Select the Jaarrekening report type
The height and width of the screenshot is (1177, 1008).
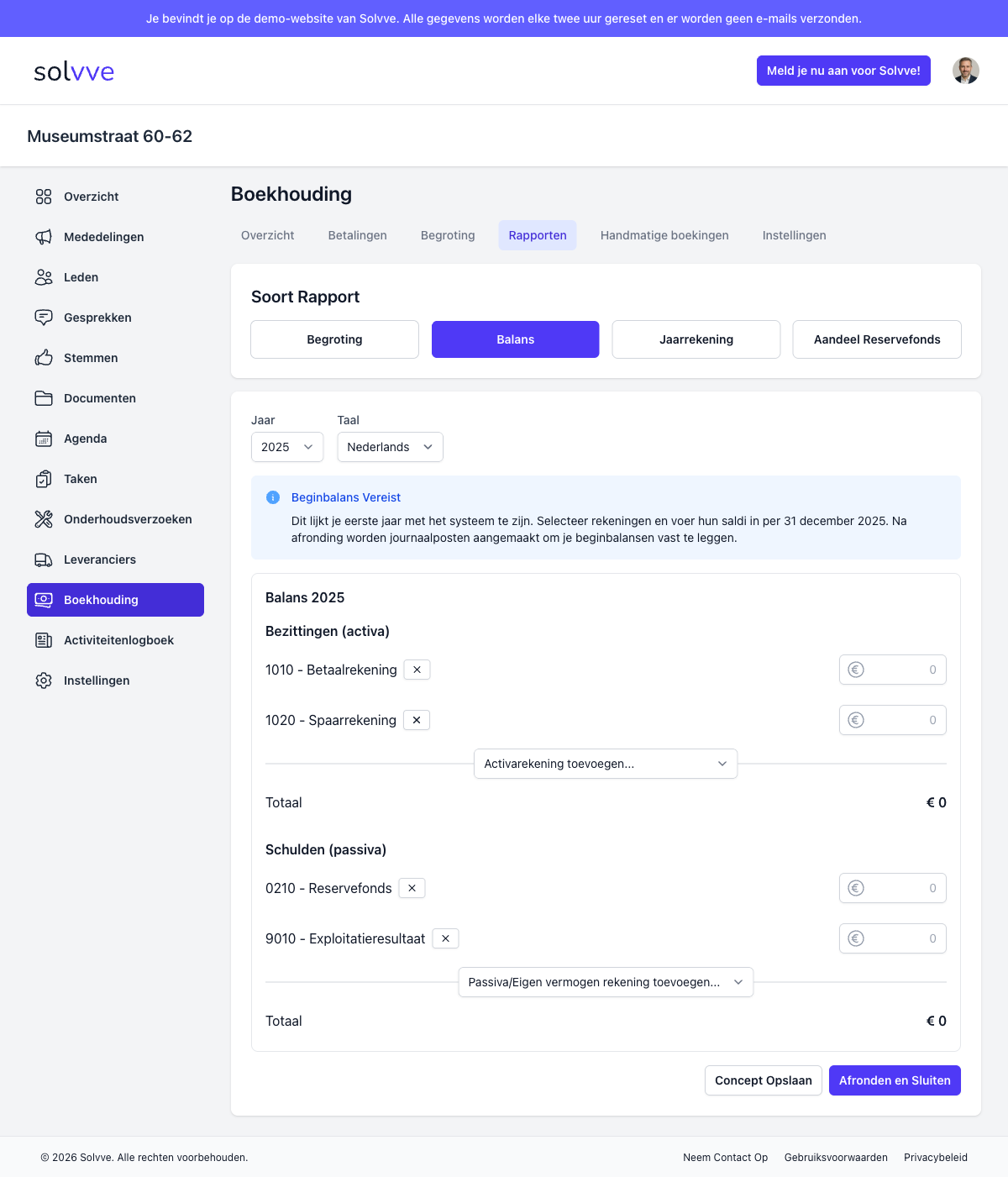pyautogui.click(x=696, y=339)
